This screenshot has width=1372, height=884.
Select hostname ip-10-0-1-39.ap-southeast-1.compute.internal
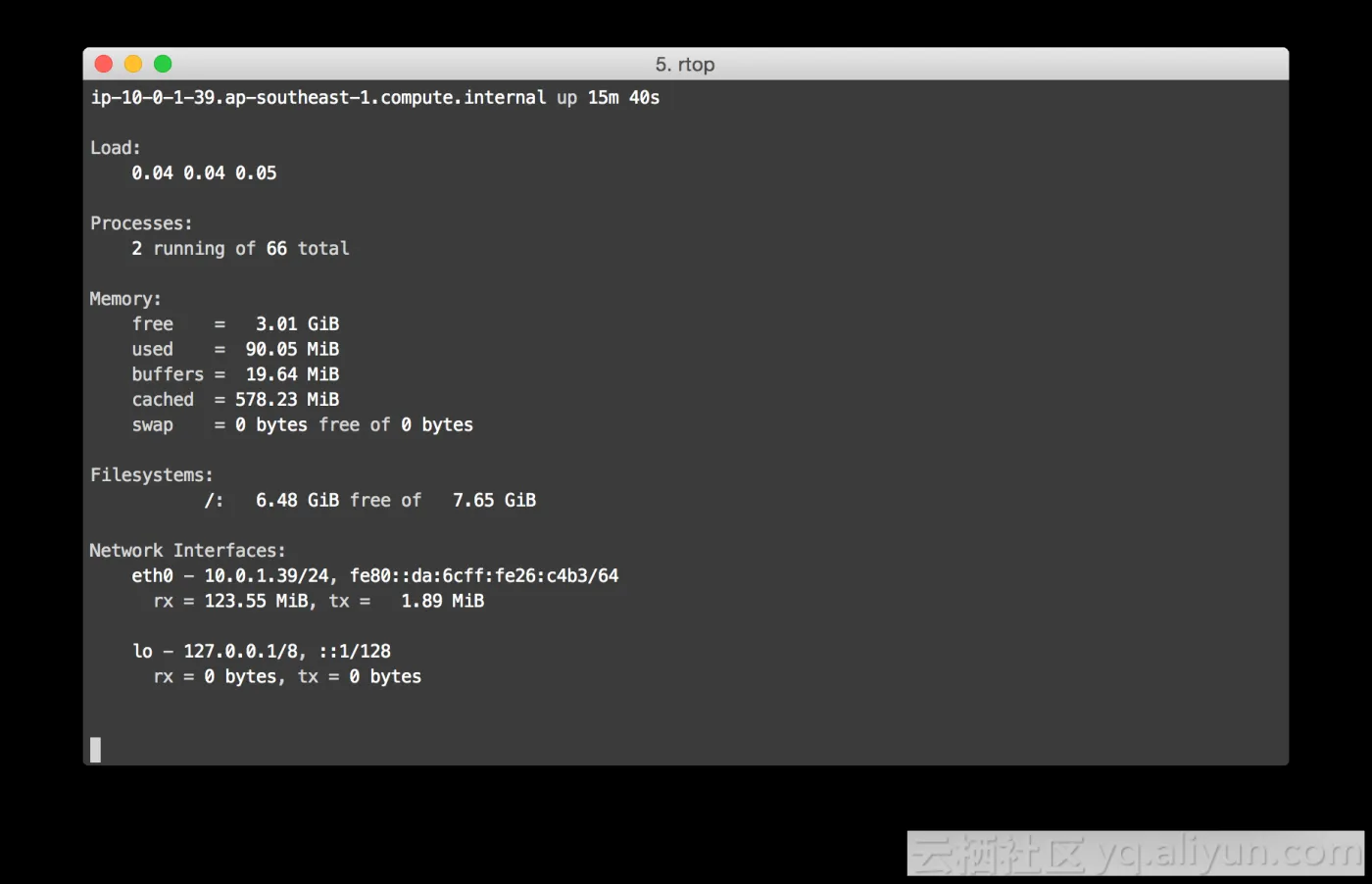coord(318,98)
